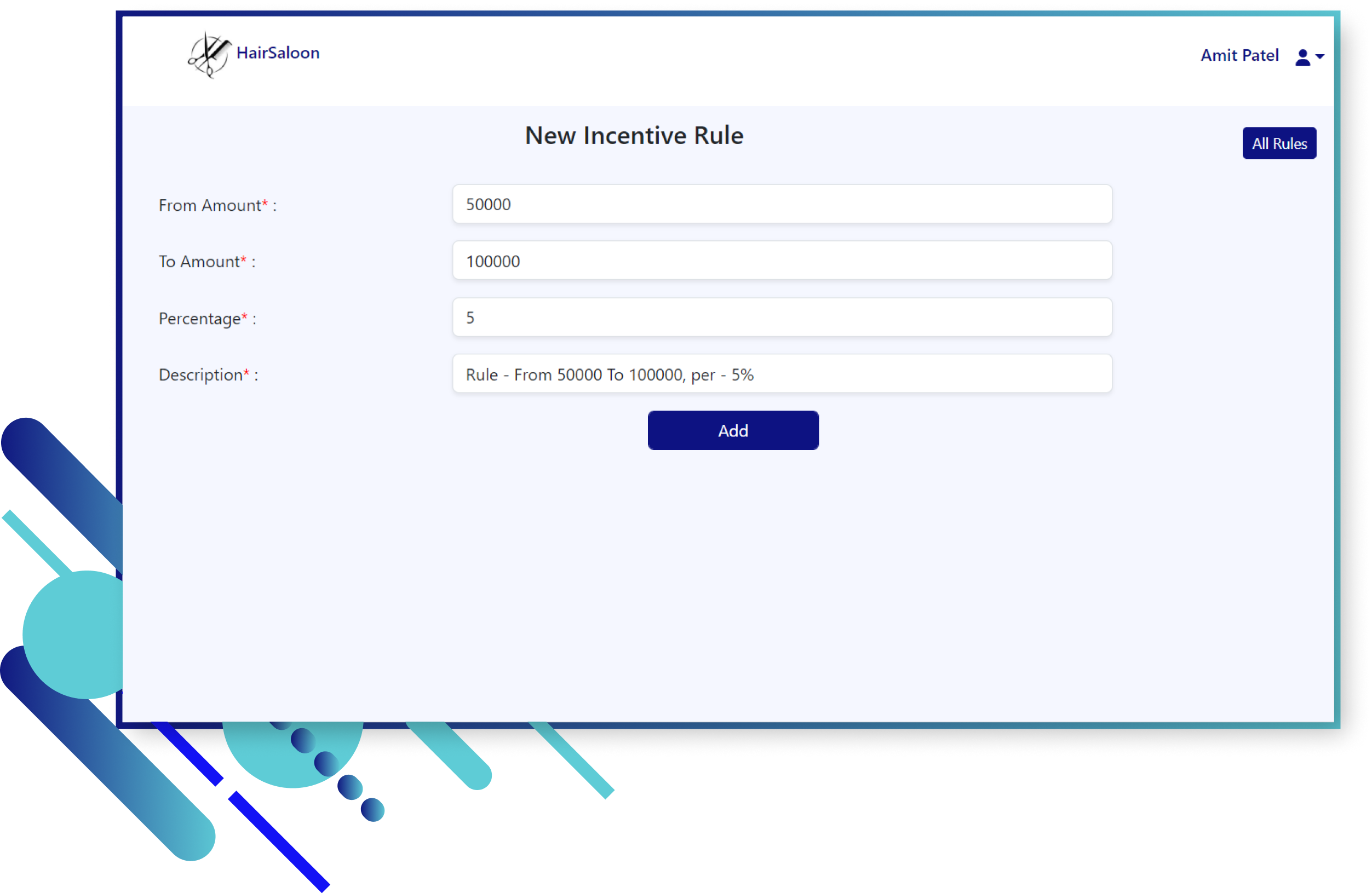This screenshot has width=1372, height=893.
Task: Click the New Incentive Rule heading
Action: 634,136
